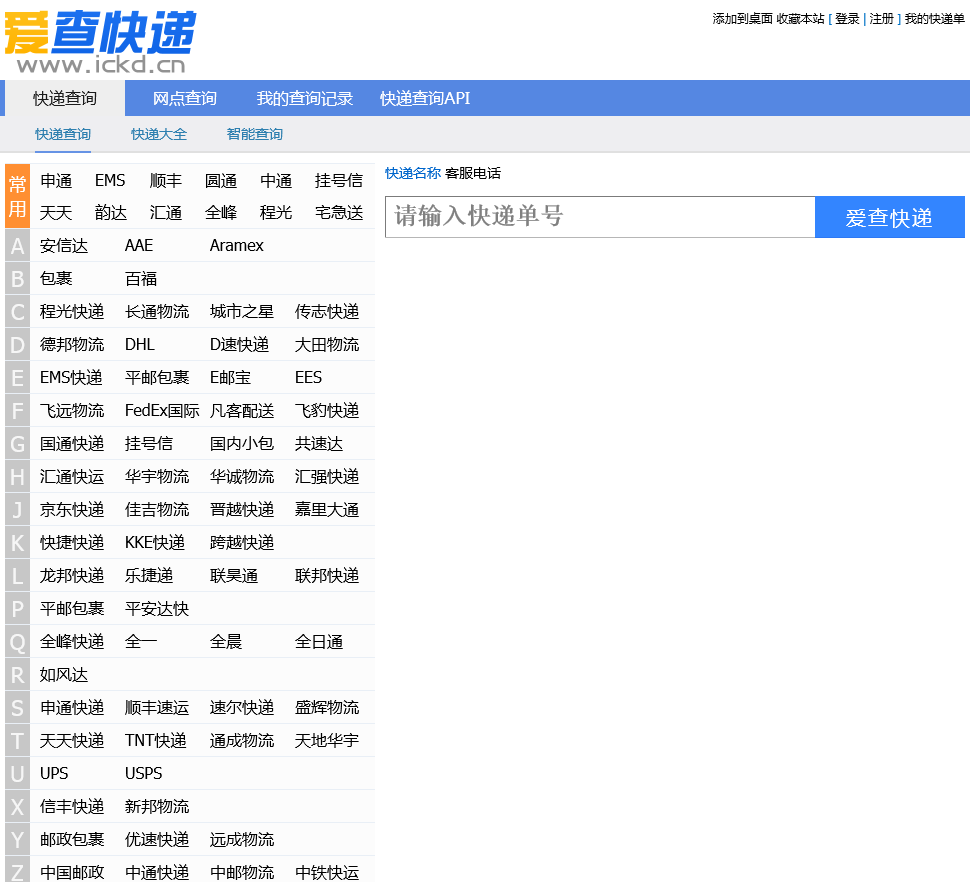970x882 pixels.
Task: Click the 客服电话 label
Action: pos(473,173)
